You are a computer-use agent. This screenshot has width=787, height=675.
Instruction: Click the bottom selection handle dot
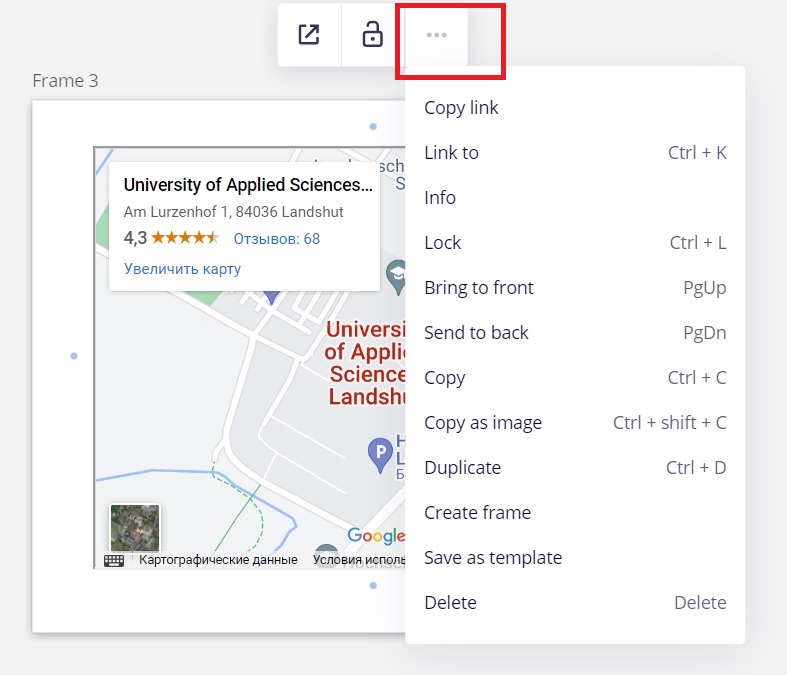373,585
